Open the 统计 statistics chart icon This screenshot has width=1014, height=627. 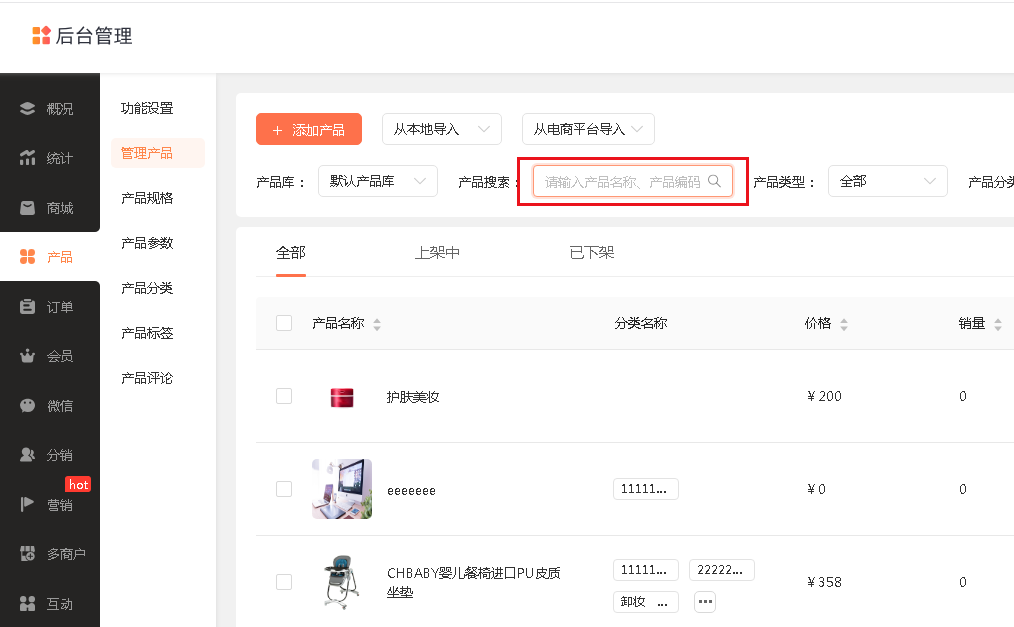click(x=27, y=158)
